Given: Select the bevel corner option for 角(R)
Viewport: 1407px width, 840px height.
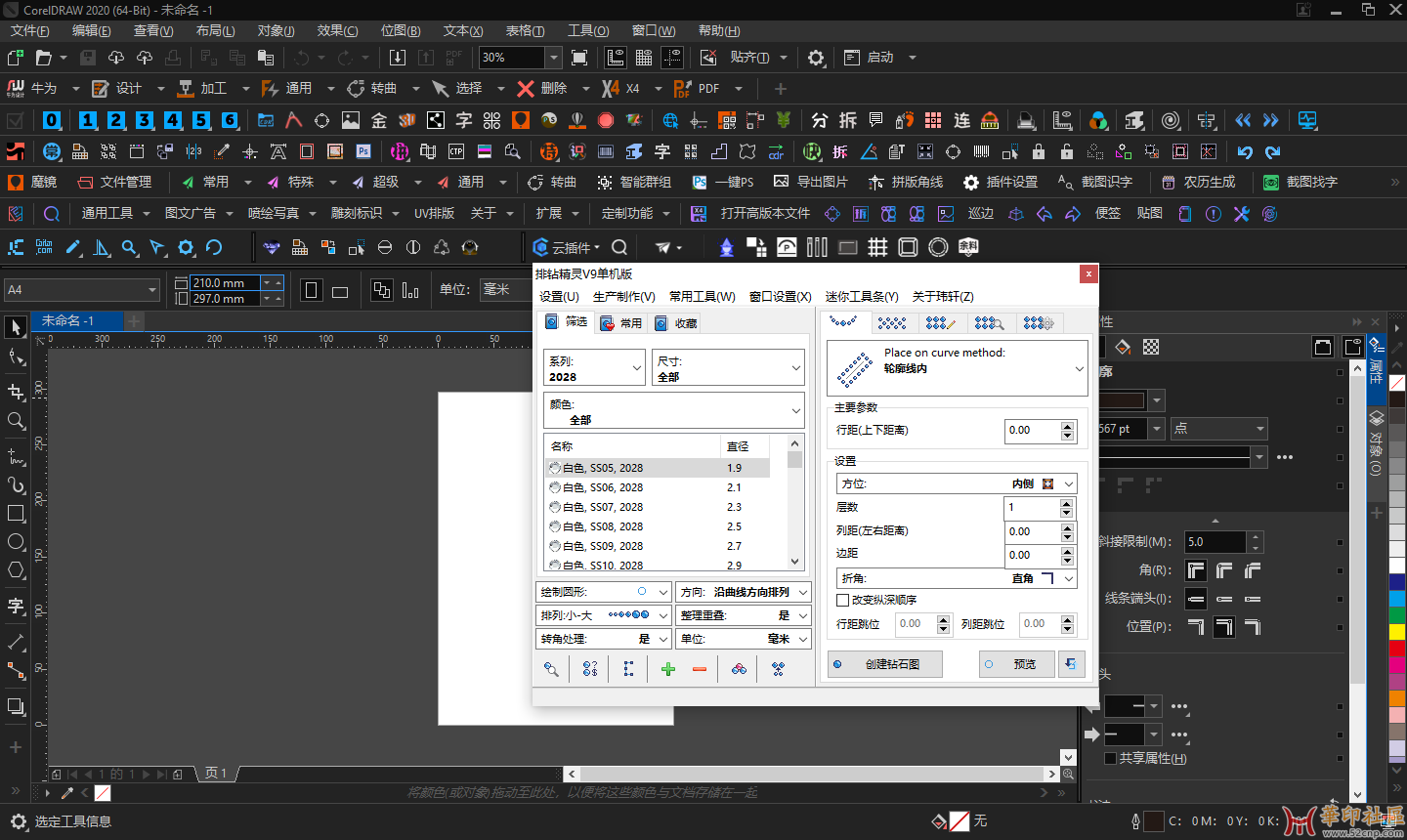Looking at the screenshot, I should click(x=1253, y=569).
